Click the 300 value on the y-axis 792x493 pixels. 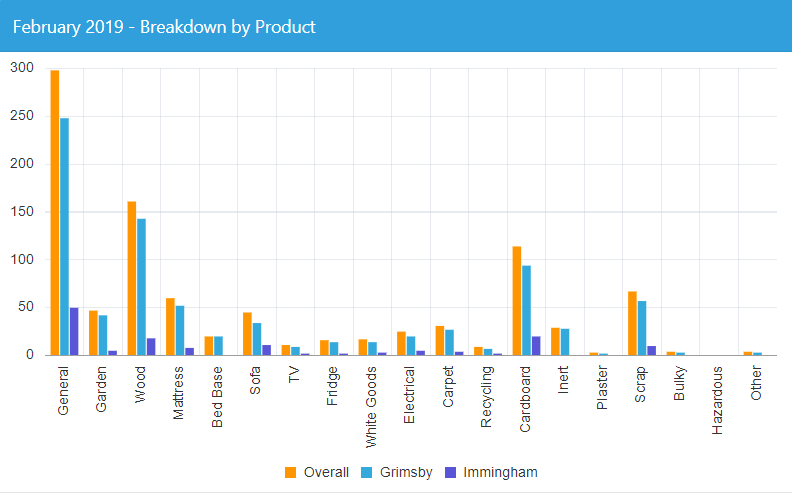tap(22, 68)
